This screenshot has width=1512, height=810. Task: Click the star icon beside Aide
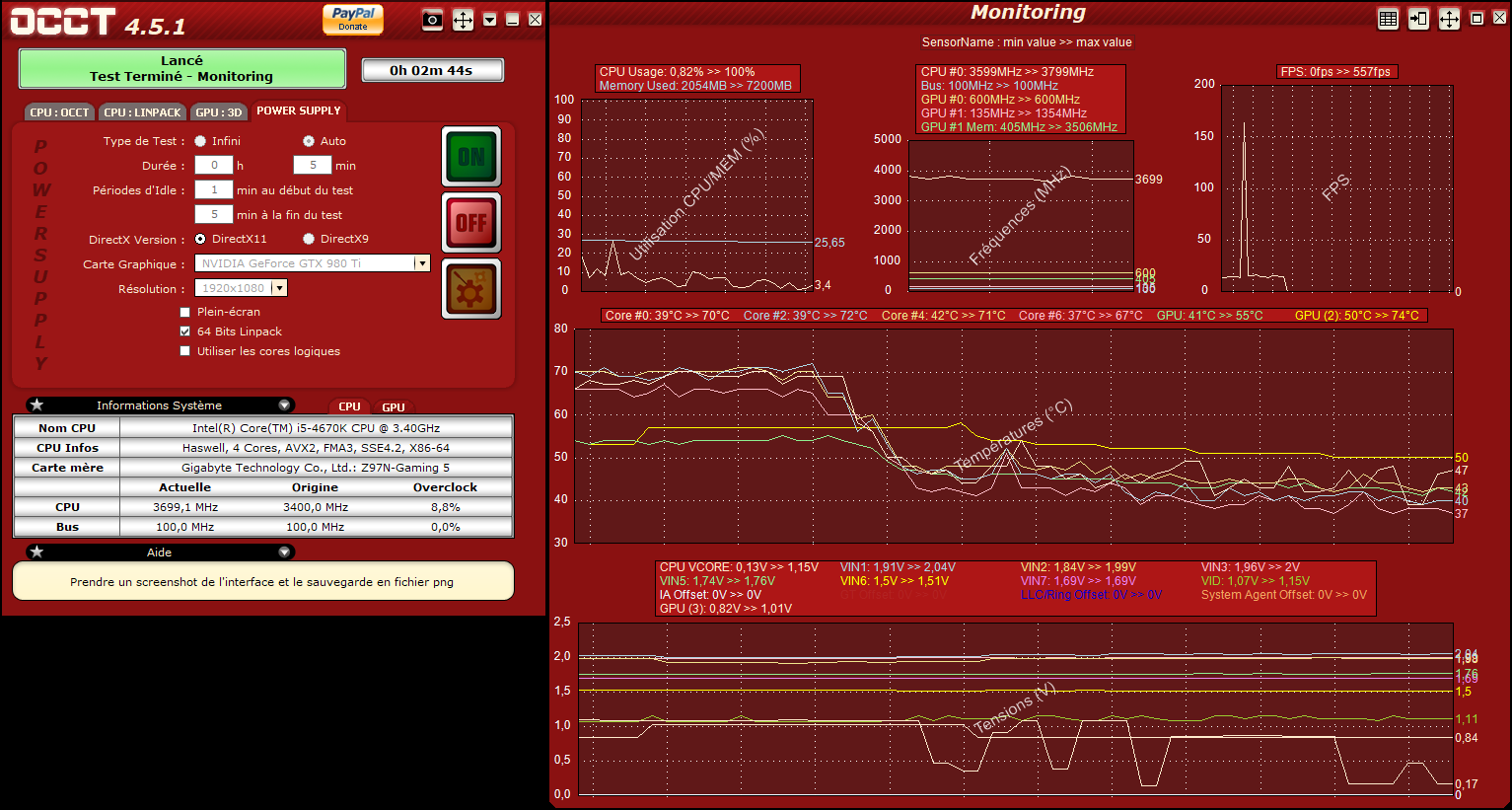(36, 552)
